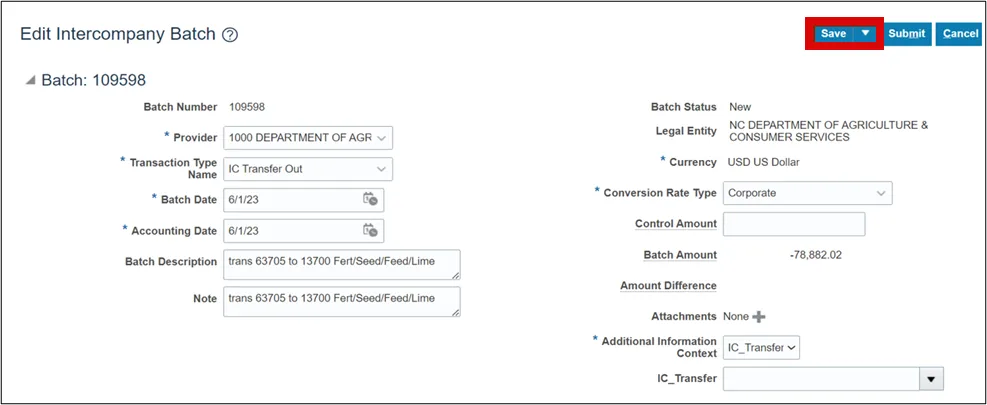Image resolution: width=987 pixels, height=405 pixels.
Task: Open the Save button dropdown arrow
Action: 866,33
